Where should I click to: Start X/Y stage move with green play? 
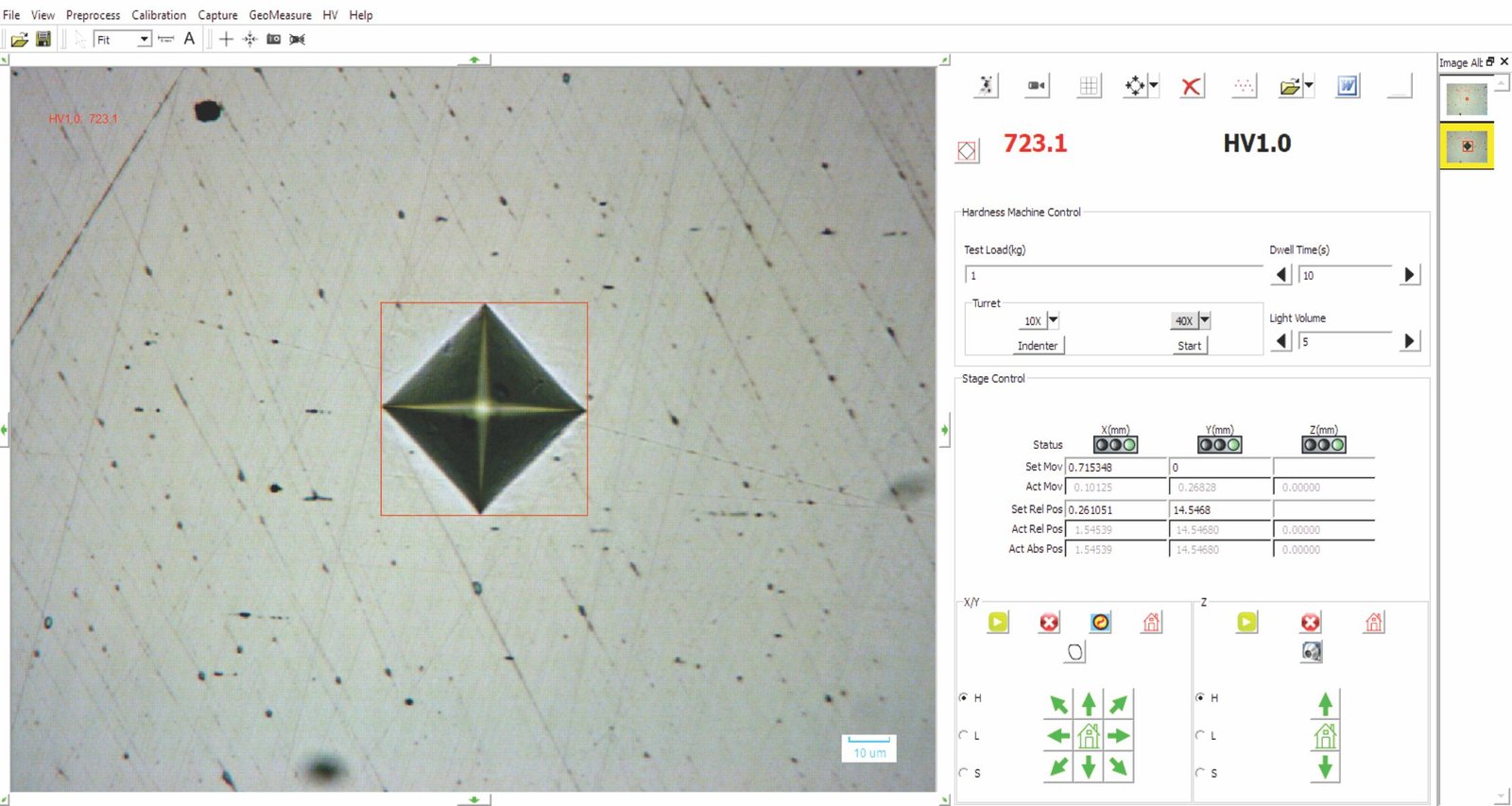click(x=998, y=622)
